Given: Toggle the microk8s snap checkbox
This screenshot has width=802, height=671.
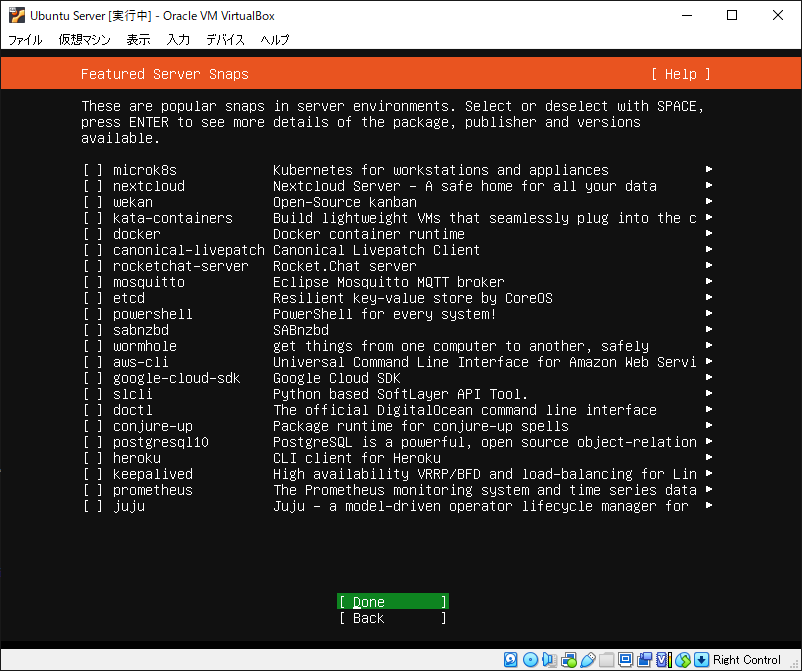Looking at the screenshot, I should tap(93, 170).
